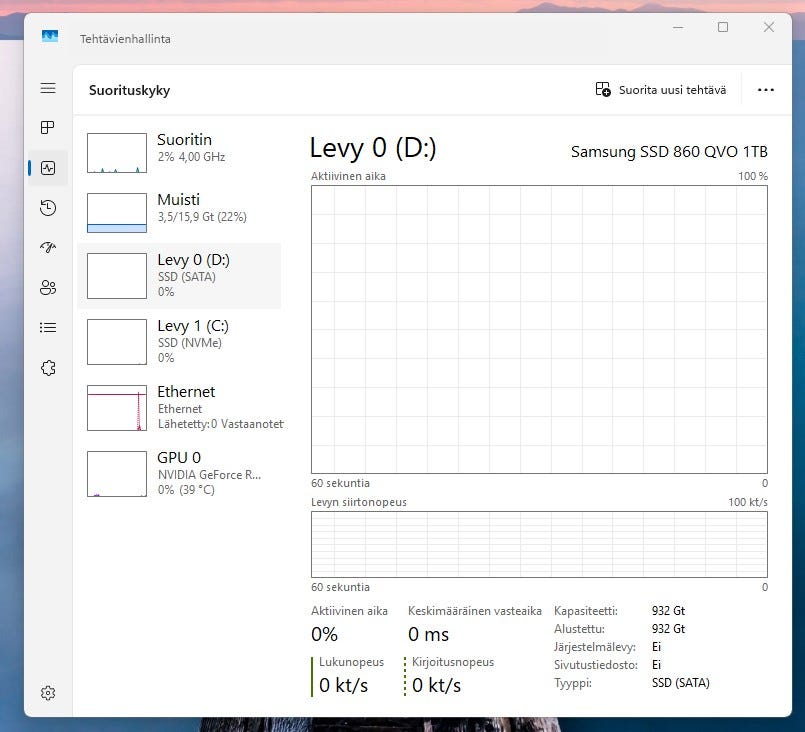Viewport: 805px width, 732px height.
Task: Click the Levyn siirtonopeus transfer graph
Action: [x=539, y=545]
